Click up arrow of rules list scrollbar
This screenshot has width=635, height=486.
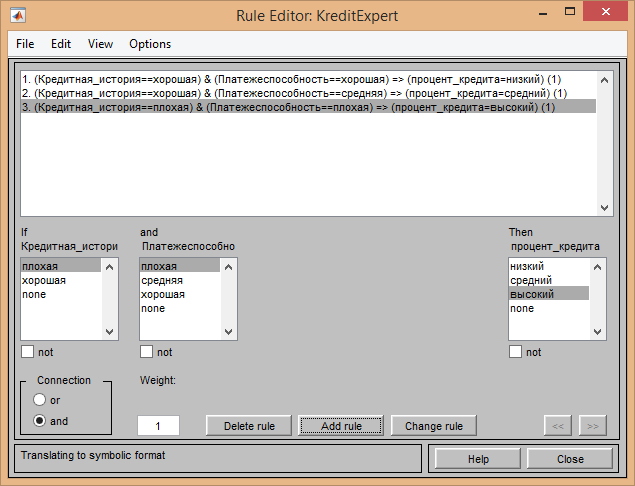click(605, 80)
